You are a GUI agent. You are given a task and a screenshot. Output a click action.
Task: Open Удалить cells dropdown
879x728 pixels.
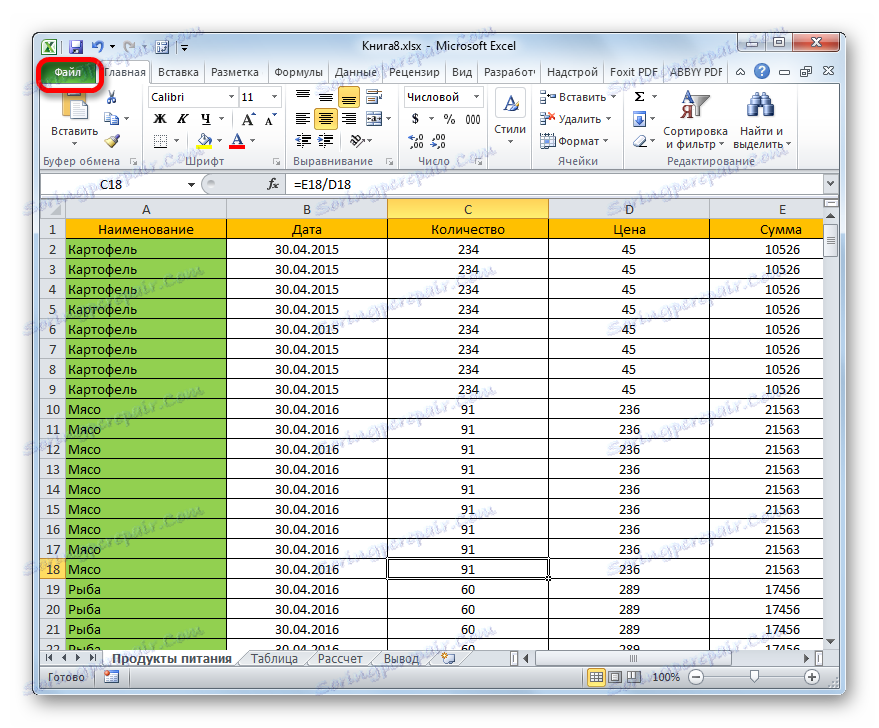click(x=575, y=119)
